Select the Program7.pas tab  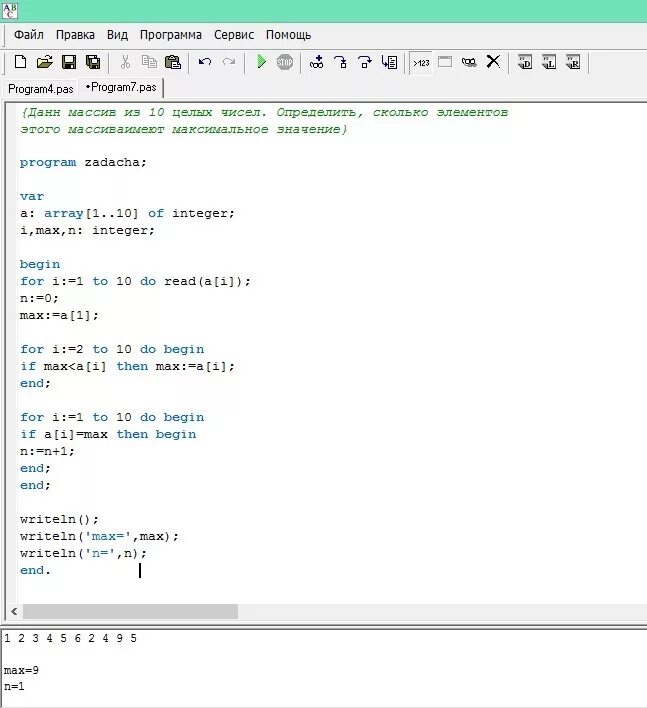click(121, 88)
